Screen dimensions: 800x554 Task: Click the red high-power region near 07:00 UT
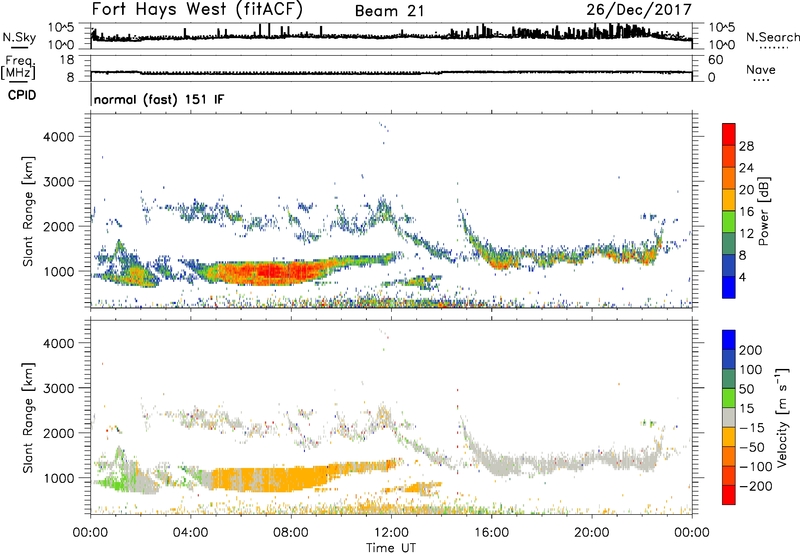pyautogui.click(x=270, y=270)
